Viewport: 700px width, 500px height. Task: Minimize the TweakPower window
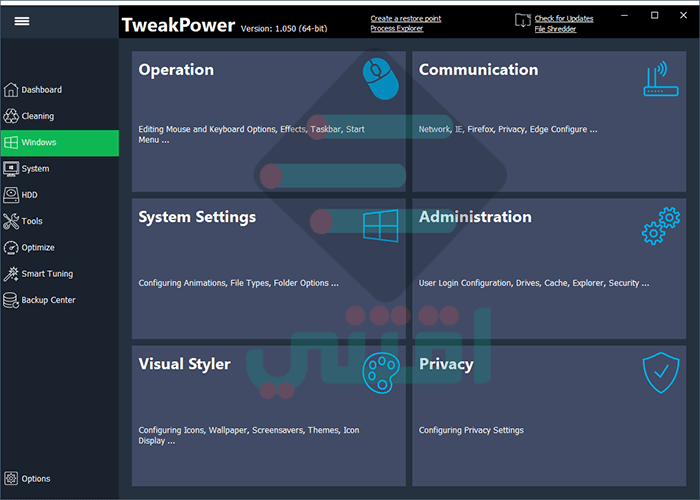pyautogui.click(x=625, y=16)
